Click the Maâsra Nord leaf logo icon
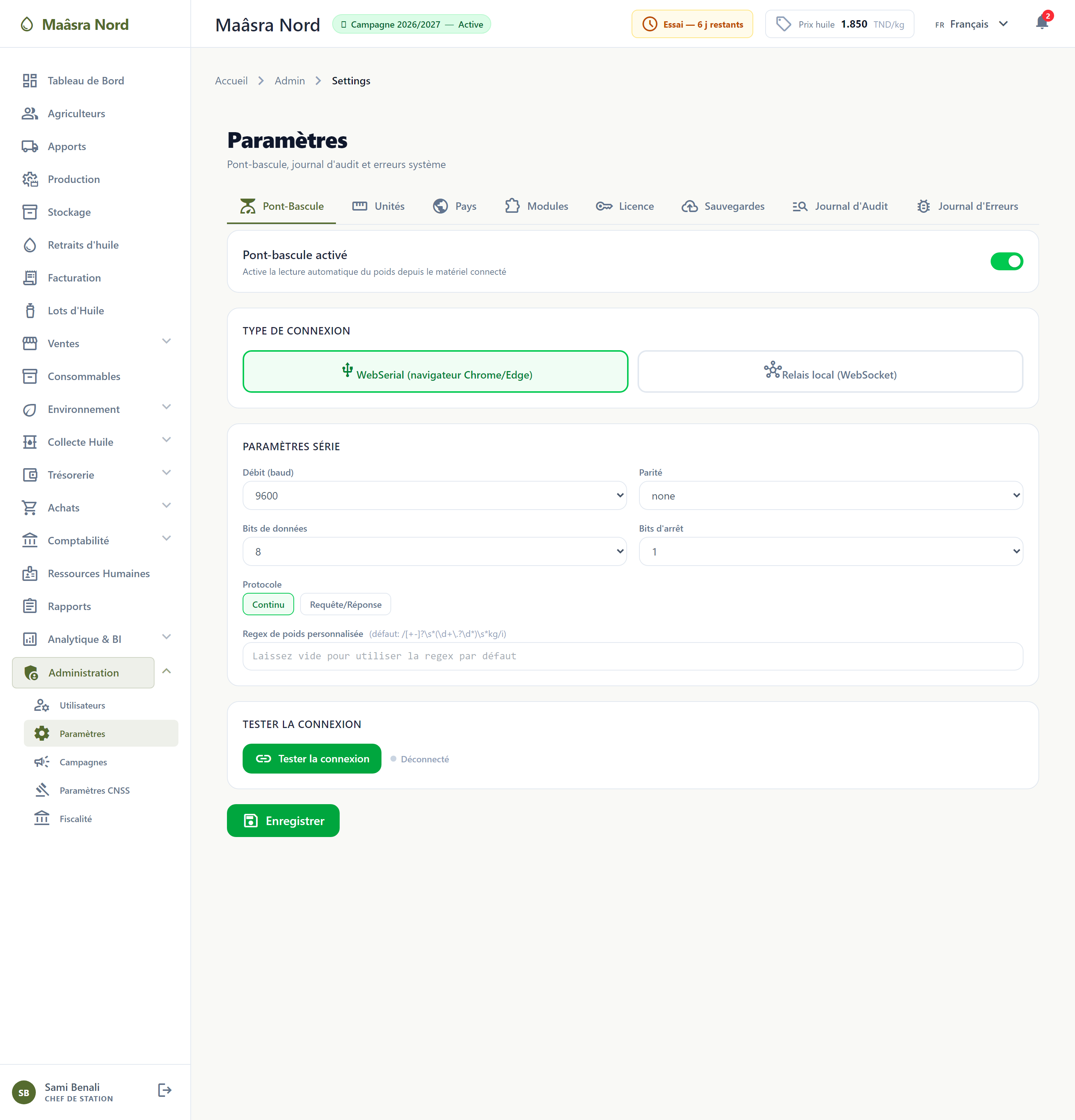 pos(27,24)
